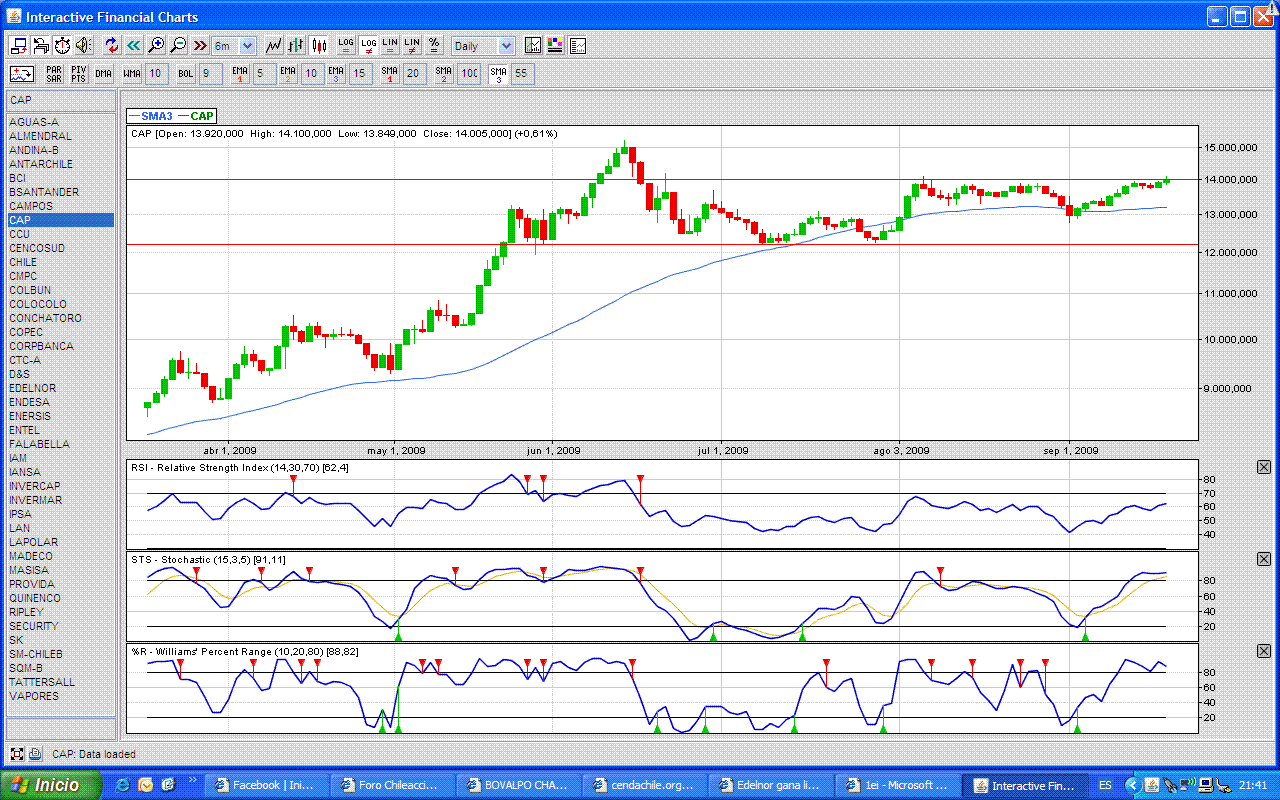Click the refresh data arrows icon
The width and height of the screenshot is (1280, 800).
(112, 46)
